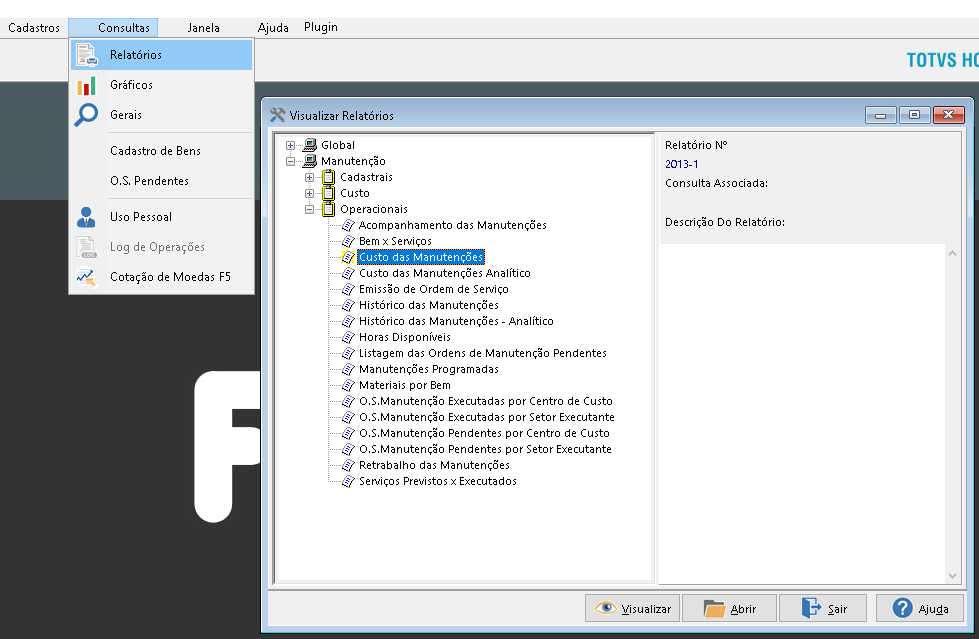Click the Sair button
Viewport: 979px width, 639px height.
click(823, 608)
